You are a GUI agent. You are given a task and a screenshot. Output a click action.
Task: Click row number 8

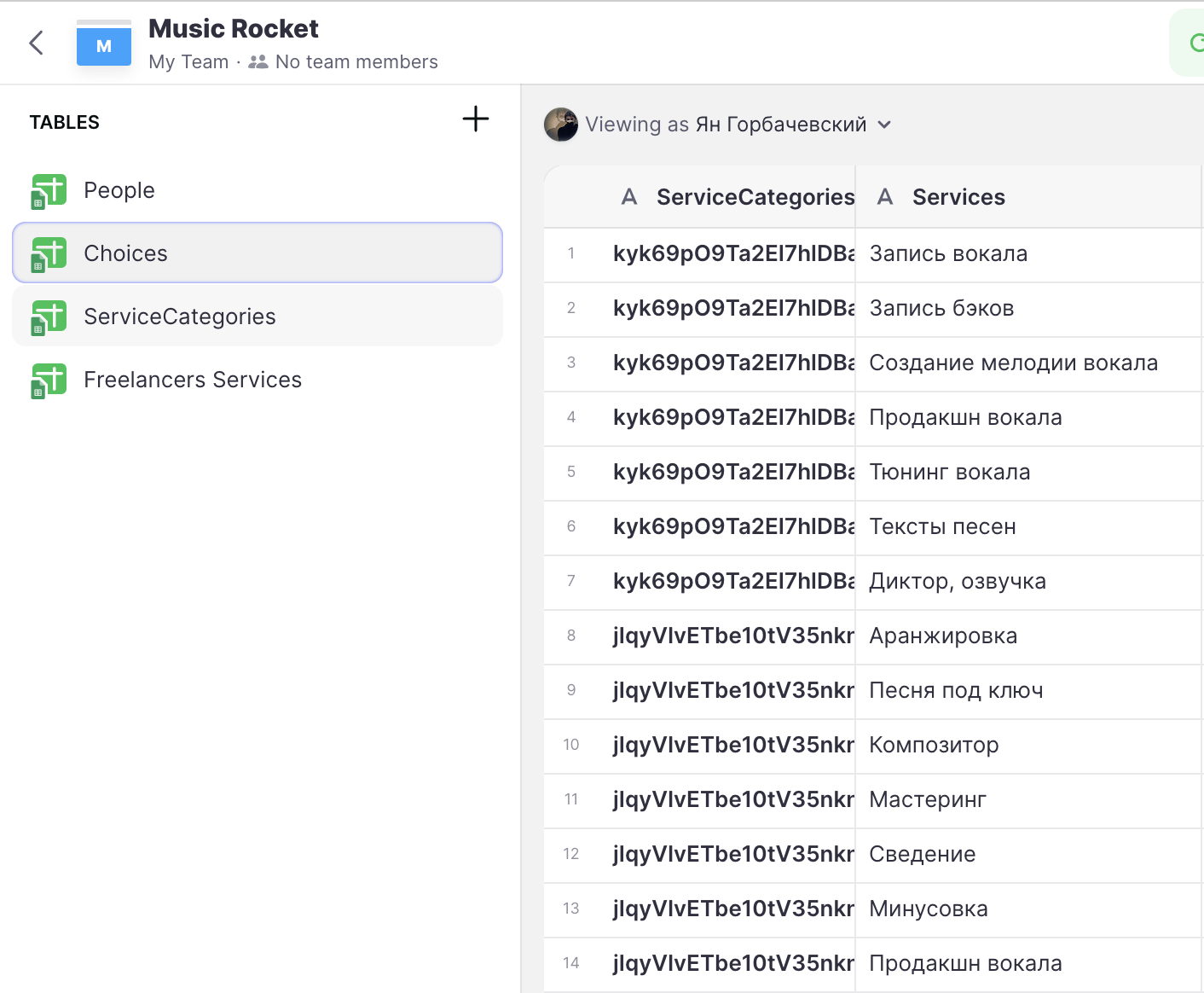coord(571,636)
